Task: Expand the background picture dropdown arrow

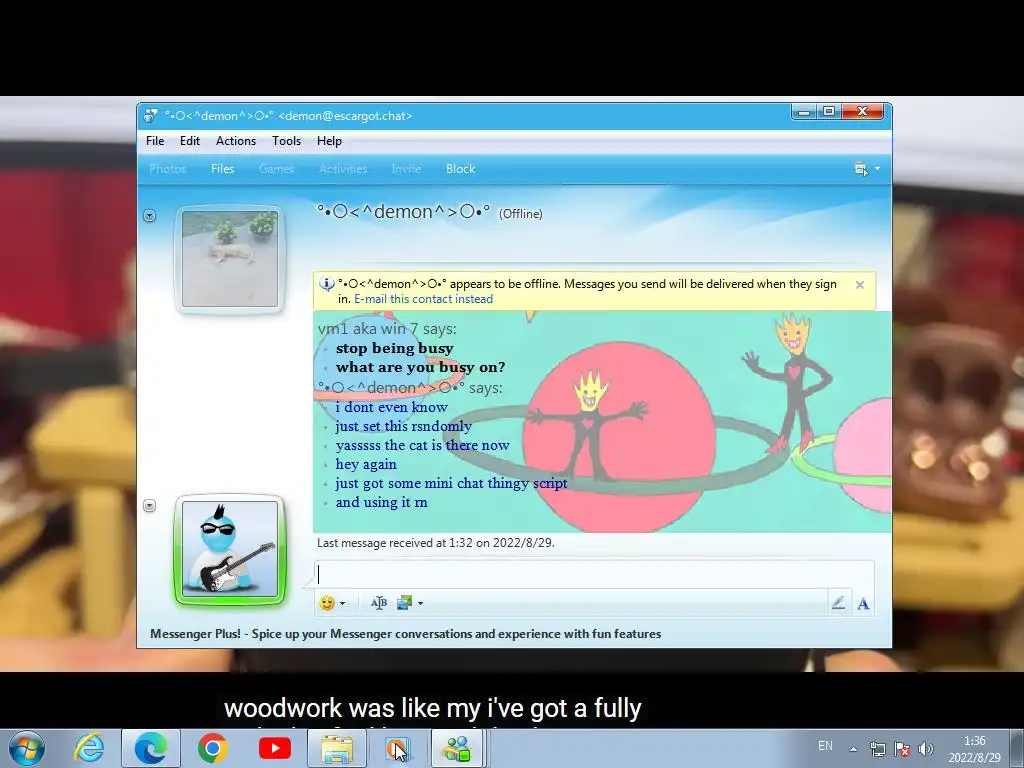Action: (420, 603)
